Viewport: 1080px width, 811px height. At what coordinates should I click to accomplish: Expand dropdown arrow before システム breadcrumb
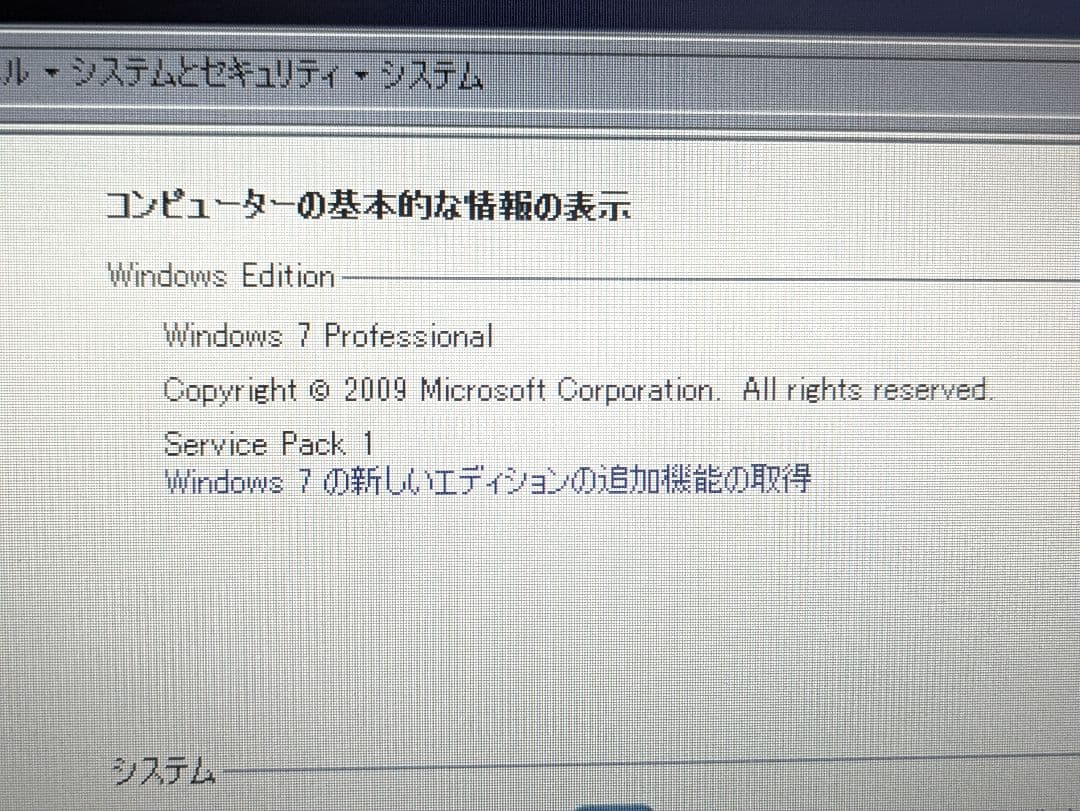tap(362, 75)
